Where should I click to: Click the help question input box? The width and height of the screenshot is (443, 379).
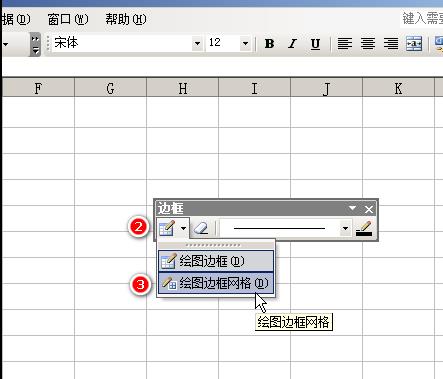[422, 19]
